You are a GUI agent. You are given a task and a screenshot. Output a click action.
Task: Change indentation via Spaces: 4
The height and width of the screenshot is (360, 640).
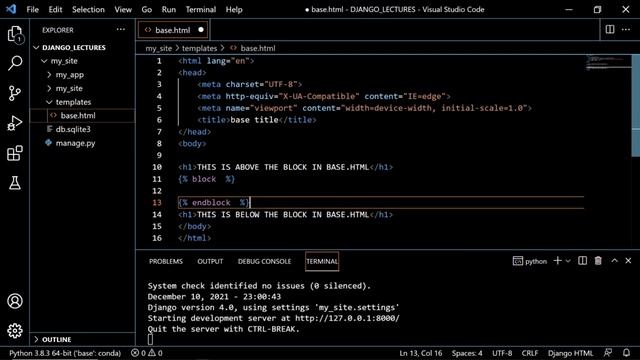467,353
